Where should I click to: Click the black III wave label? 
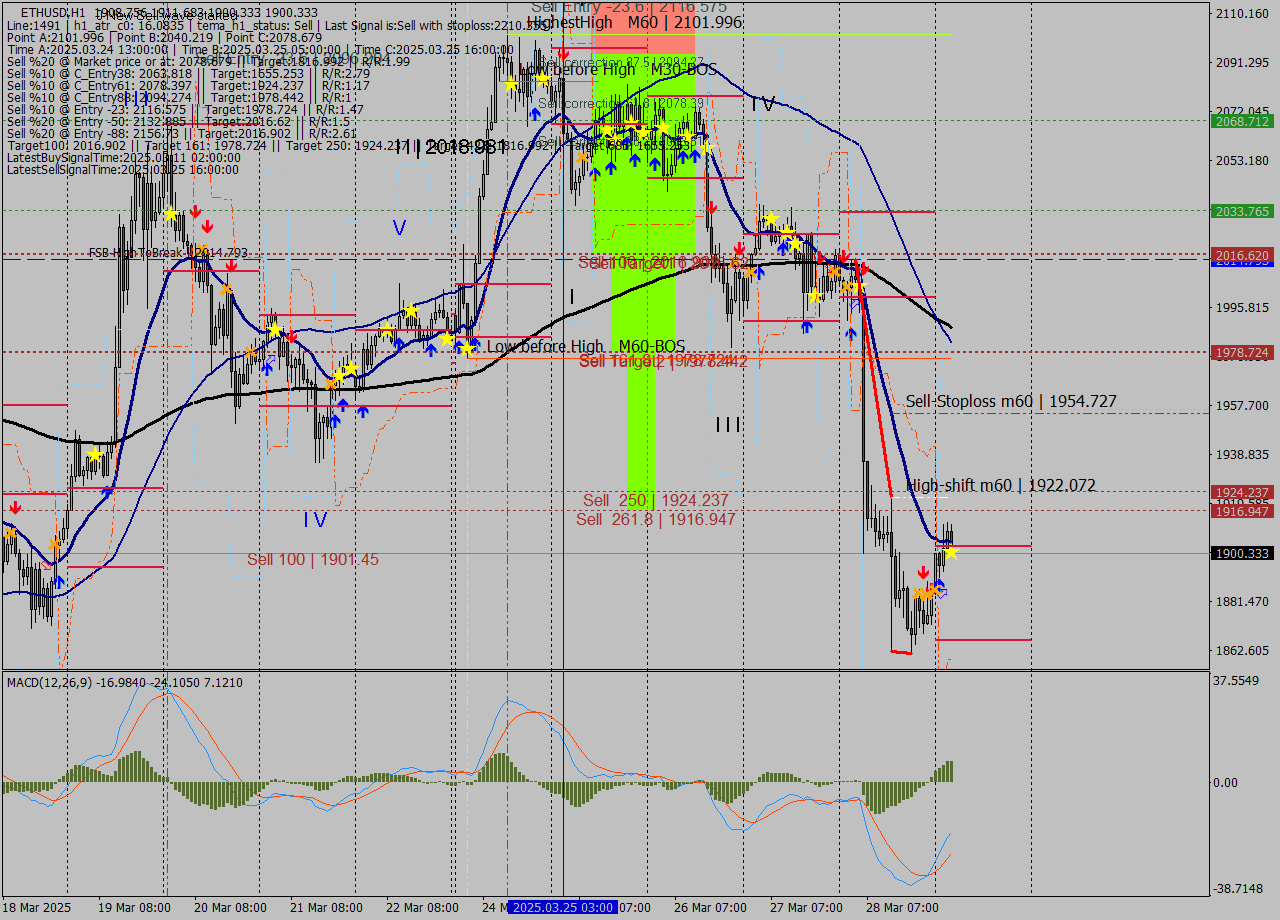pos(728,425)
